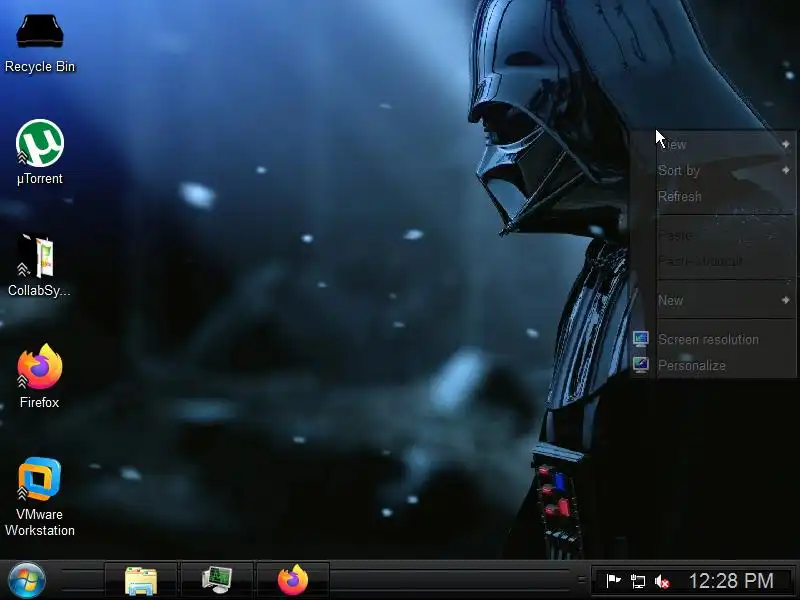Viewport: 800px width, 600px height.
Task: Expand the arrow beside View
Action: [x=786, y=144]
